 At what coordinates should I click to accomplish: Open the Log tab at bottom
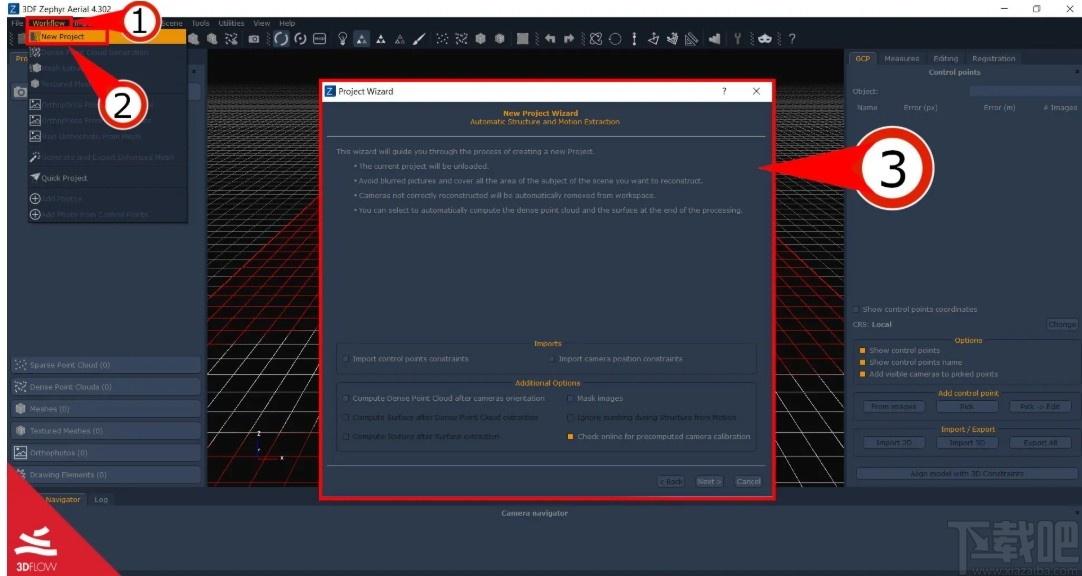click(x=101, y=499)
